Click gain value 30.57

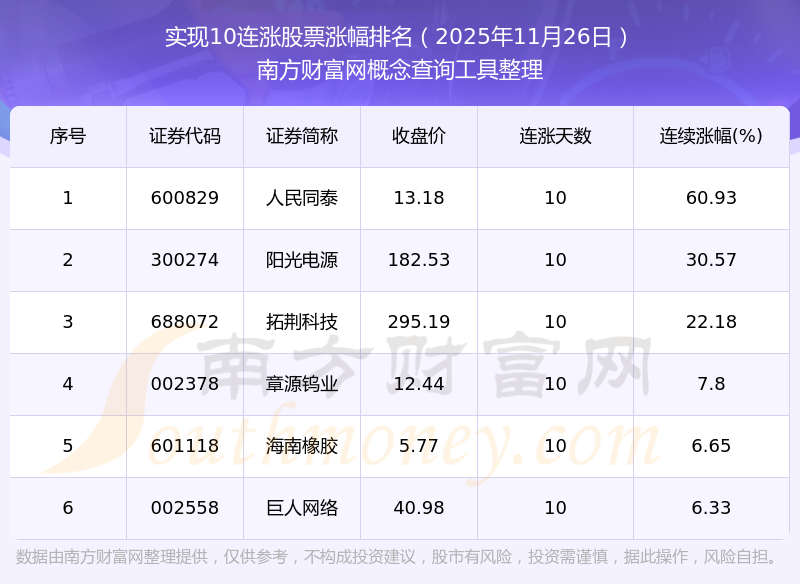pos(711,260)
